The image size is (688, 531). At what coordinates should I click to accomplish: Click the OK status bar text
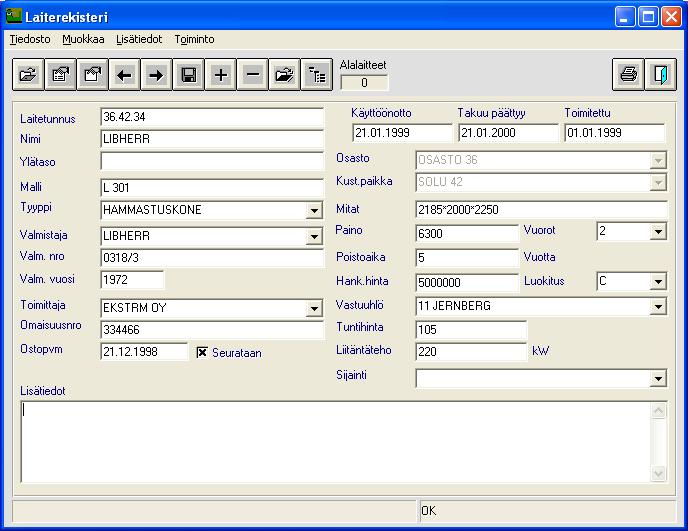(429, 511)
